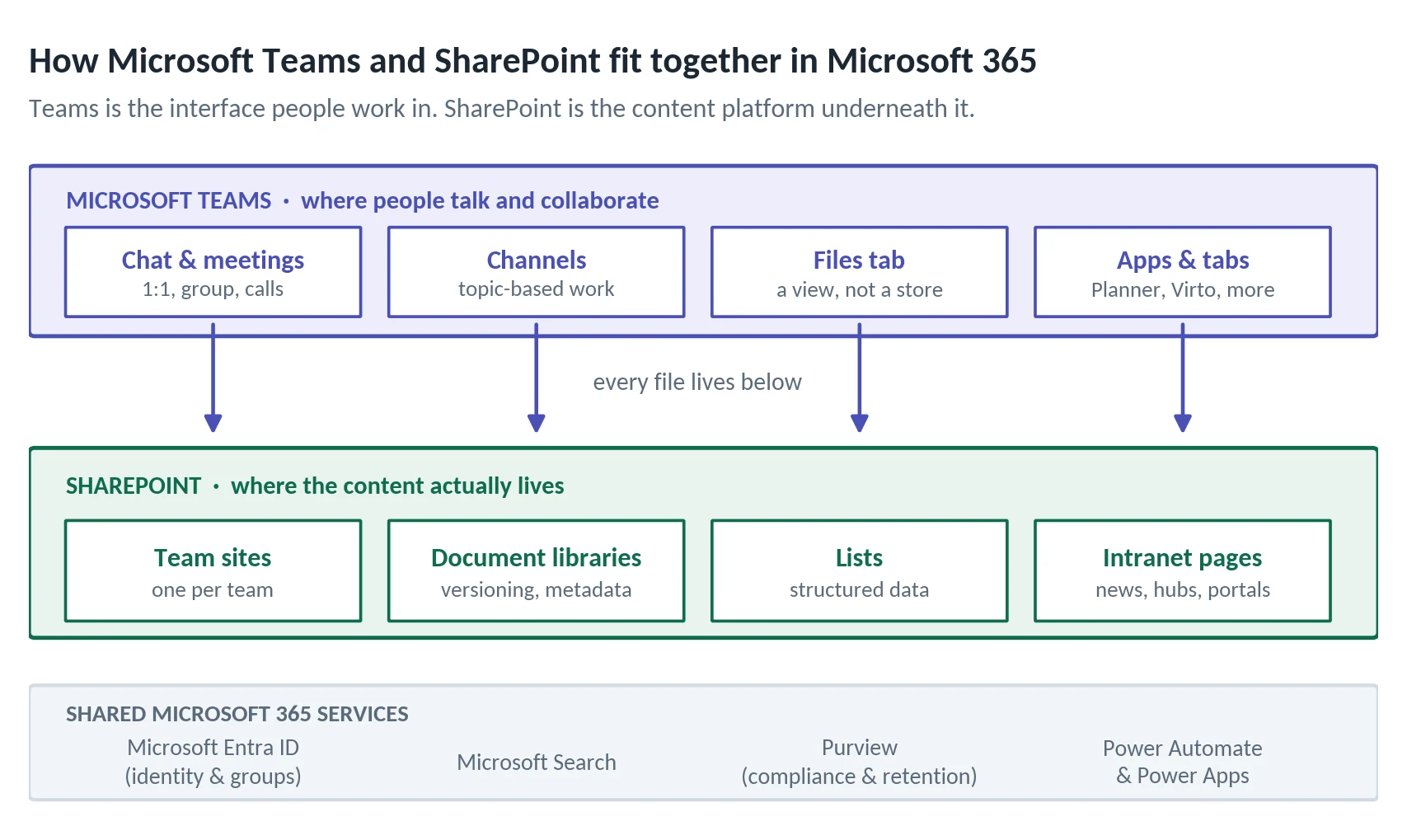Select the 'Channels' box heading

click(537, 260)
